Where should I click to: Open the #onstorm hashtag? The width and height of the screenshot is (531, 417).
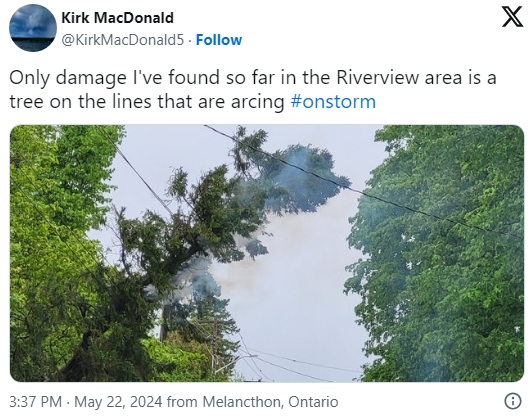coord(333,102)
